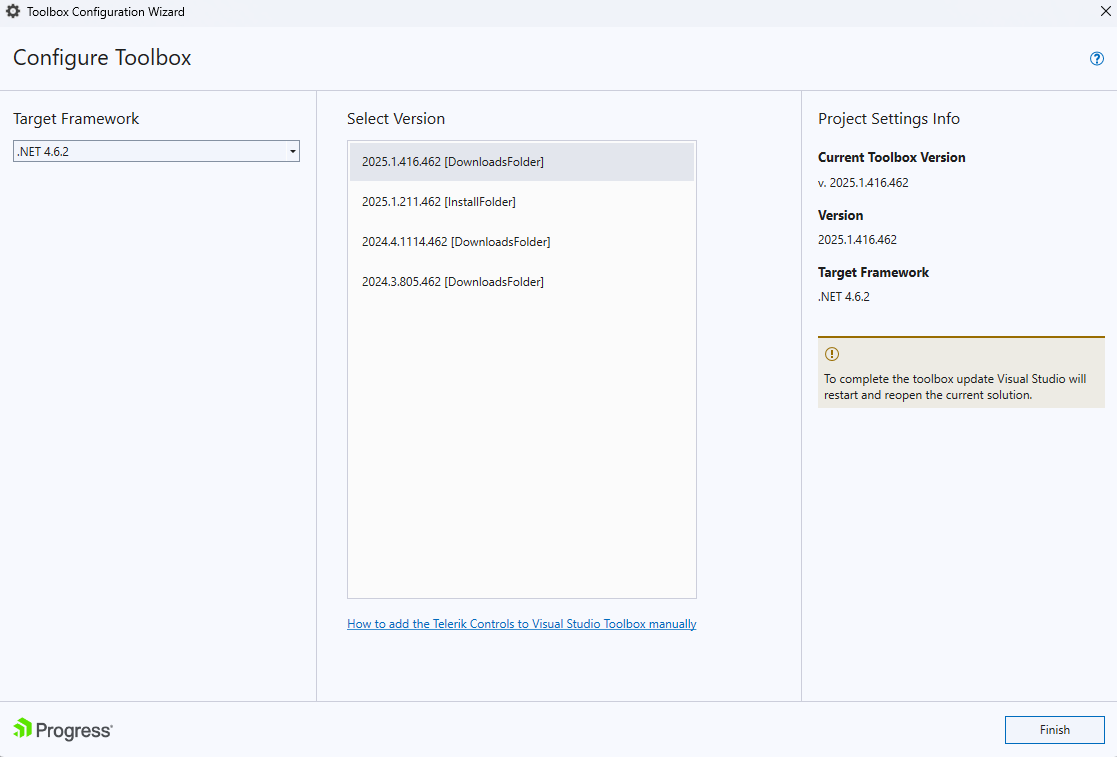Pick version 2024.3.805.462 at list bottom
Image resolution: width=1117 pixels, height=757 pixels.
453,281
